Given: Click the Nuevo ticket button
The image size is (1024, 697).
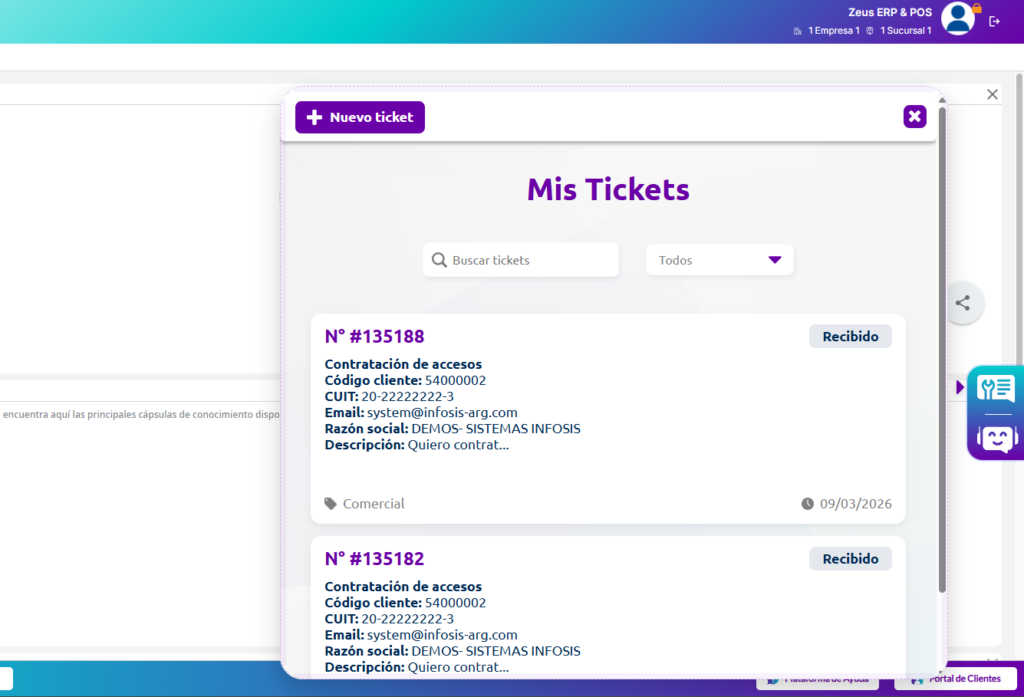Looking at the screenshot, I should tap(360, 117).
